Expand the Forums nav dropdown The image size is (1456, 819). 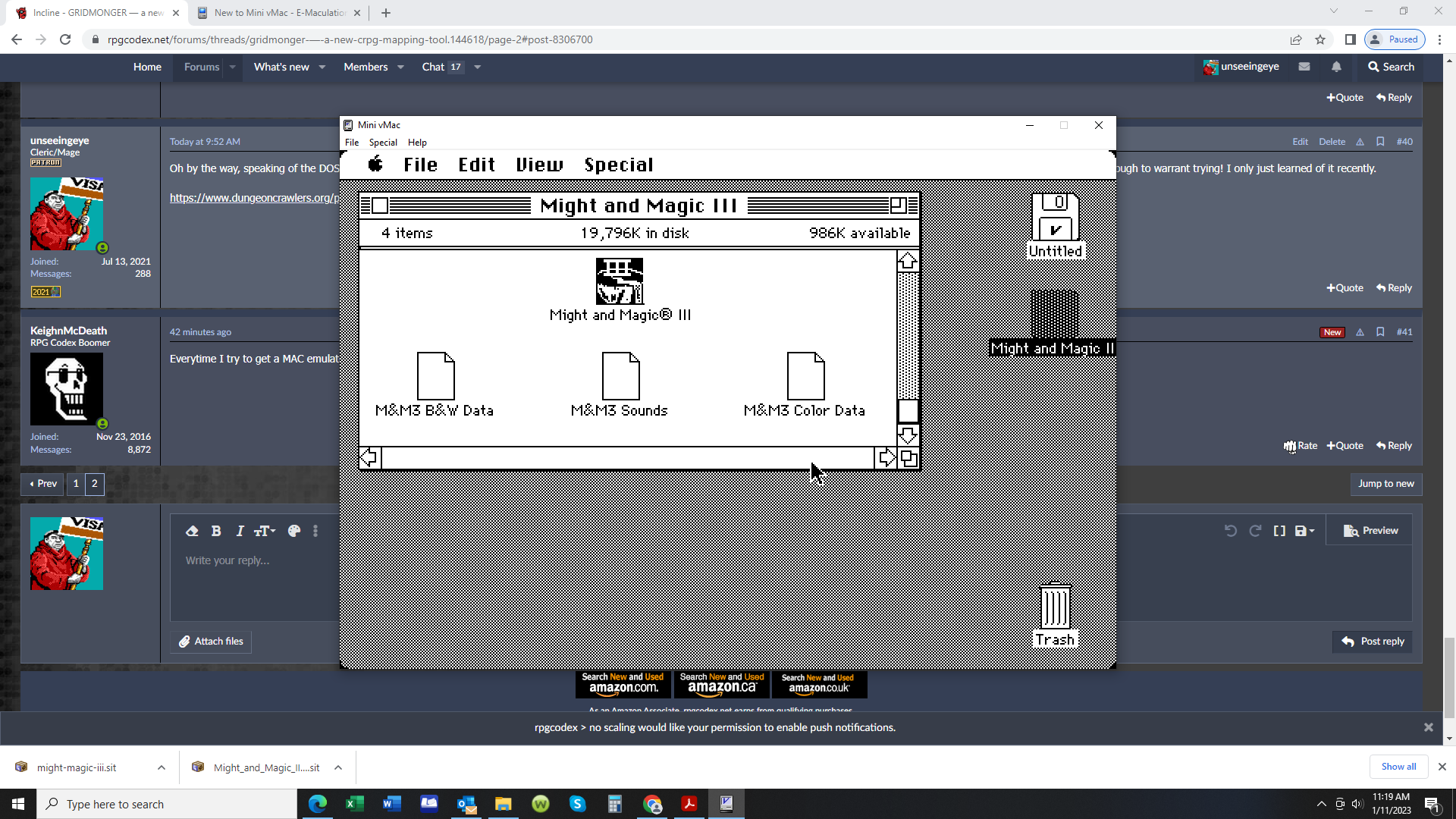coord(233,67)
